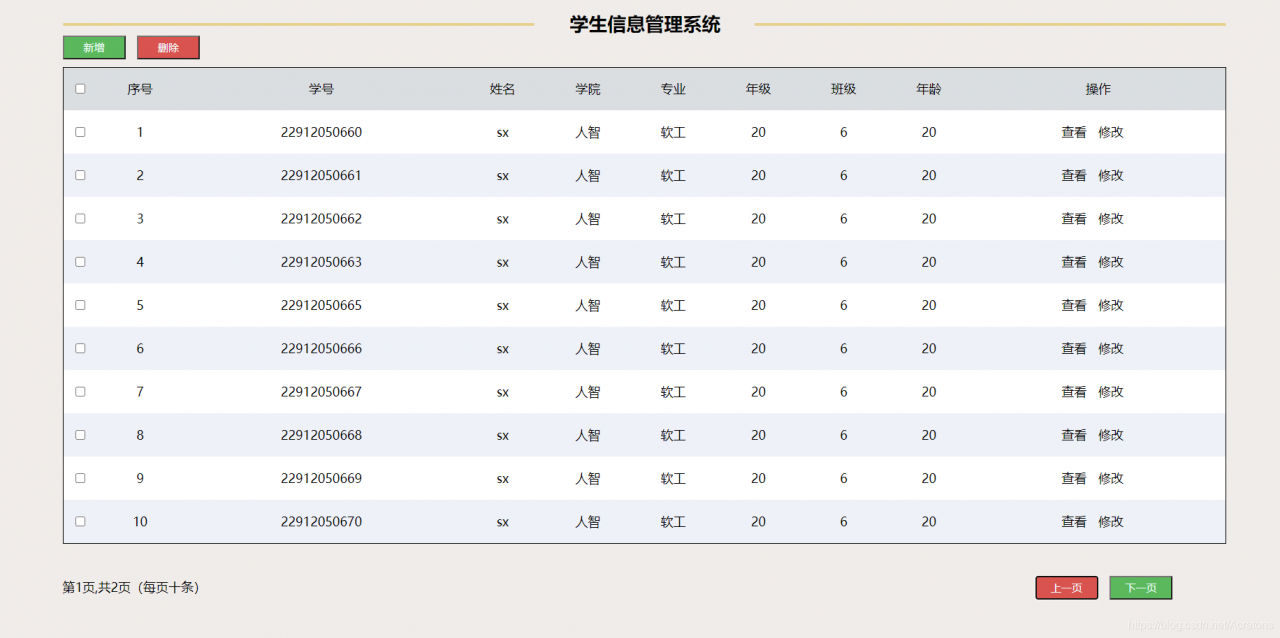Select student number 22912050670 cell
Viewport: 1280px width, 638px height.
tap(321, 521)
